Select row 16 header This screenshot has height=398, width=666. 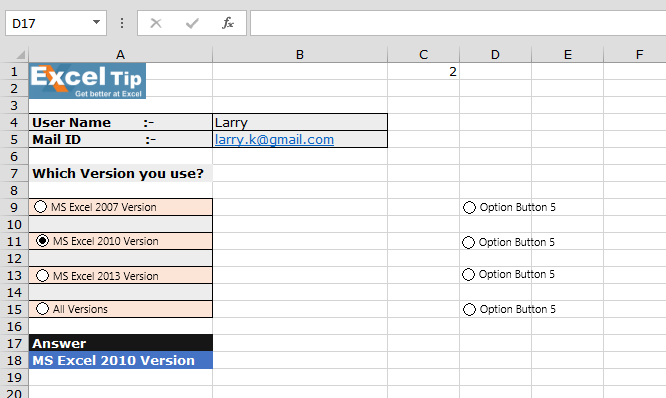pos(14,326)
